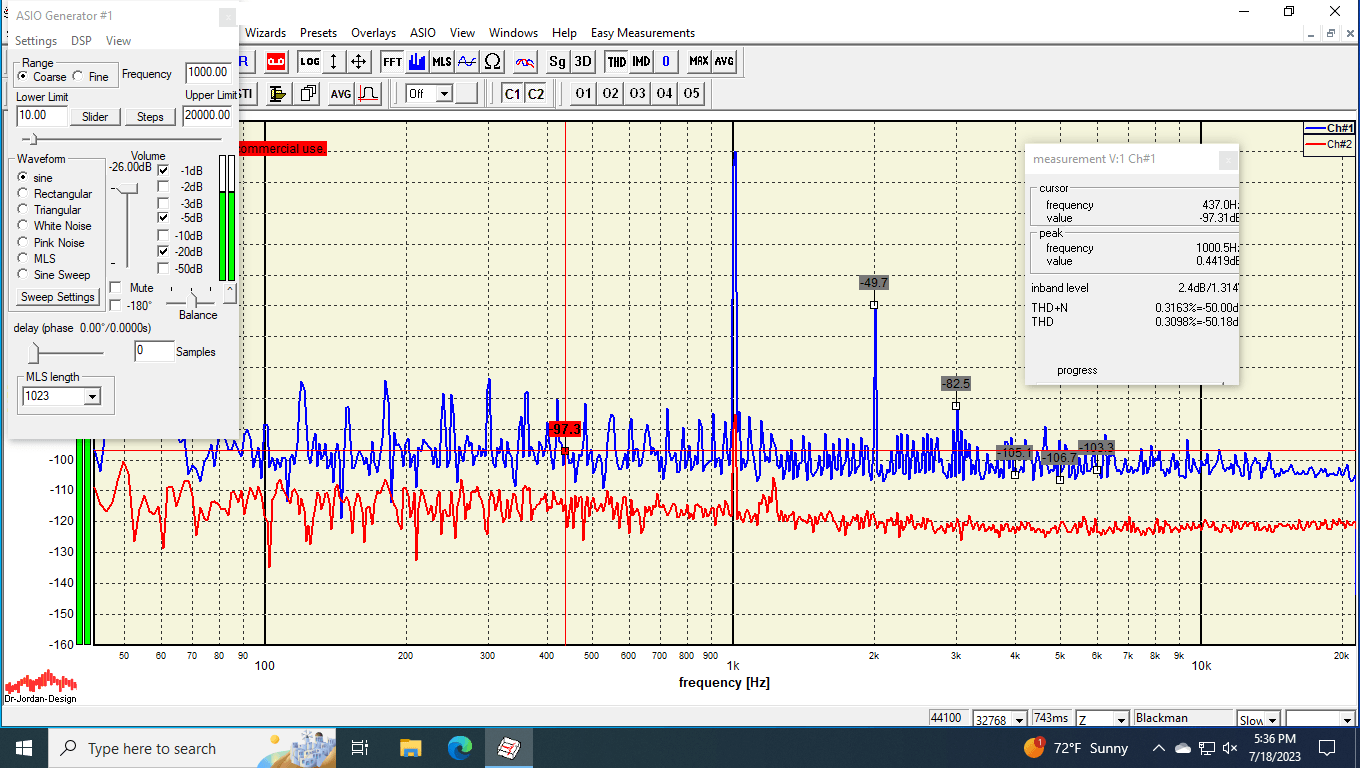Select the Rectangular waveform option

point(23,193)
